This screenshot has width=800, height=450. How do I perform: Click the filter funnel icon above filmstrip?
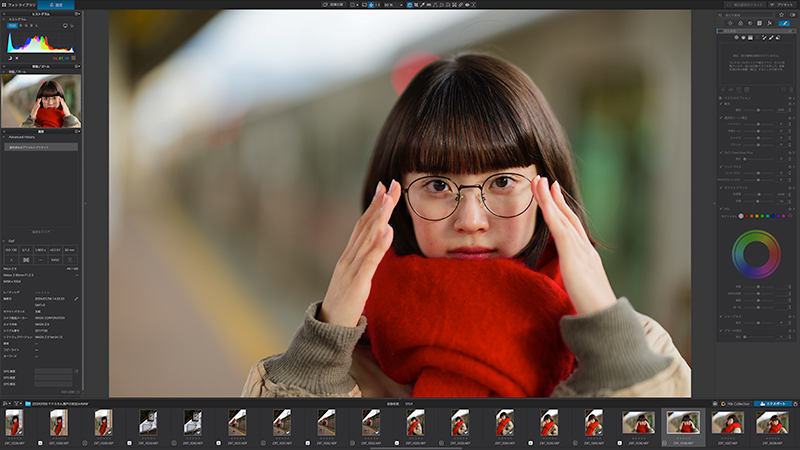click(17, 403)
